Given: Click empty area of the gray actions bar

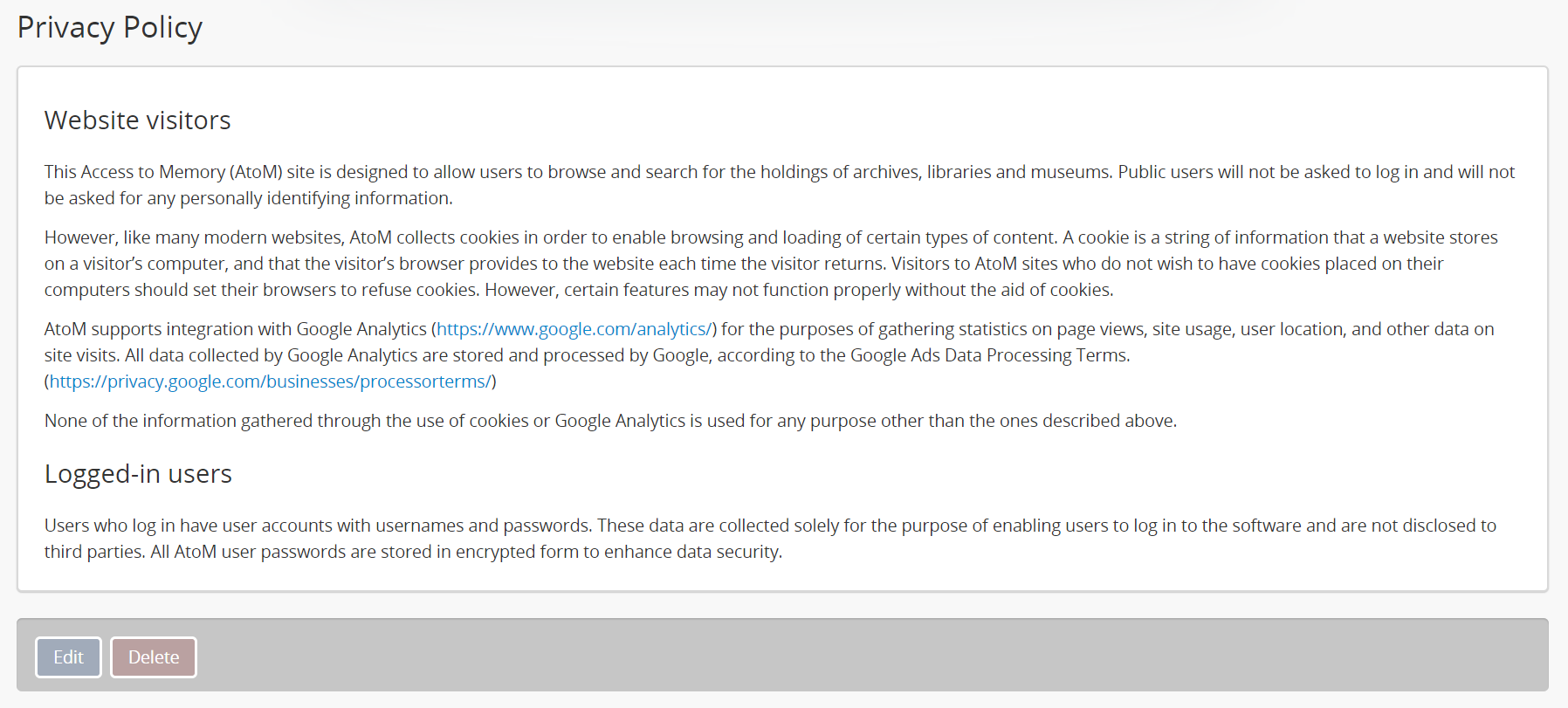Looking at the screenshot, I should click(x=873, y=656).
